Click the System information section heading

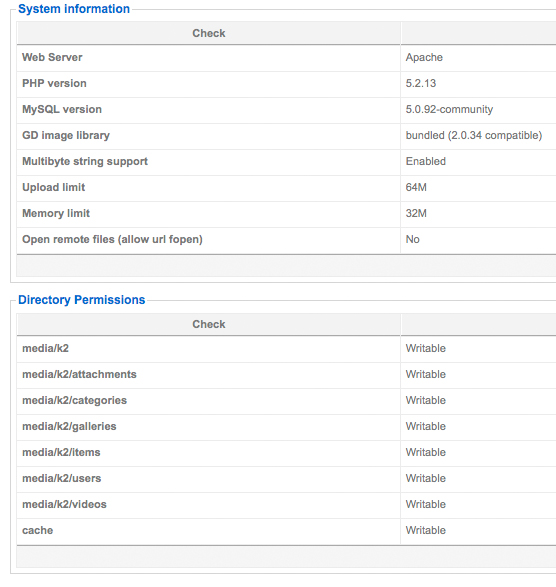point(74,9)
